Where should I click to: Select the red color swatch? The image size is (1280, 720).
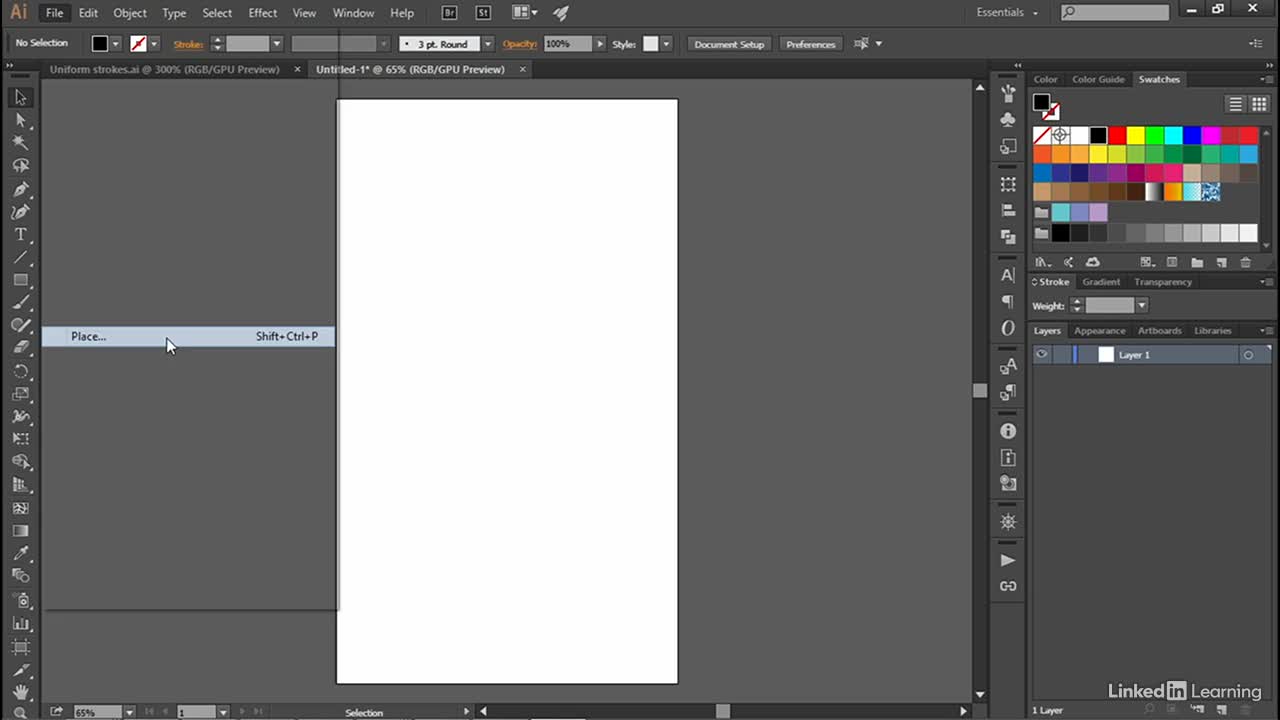tap(1117, 135)
